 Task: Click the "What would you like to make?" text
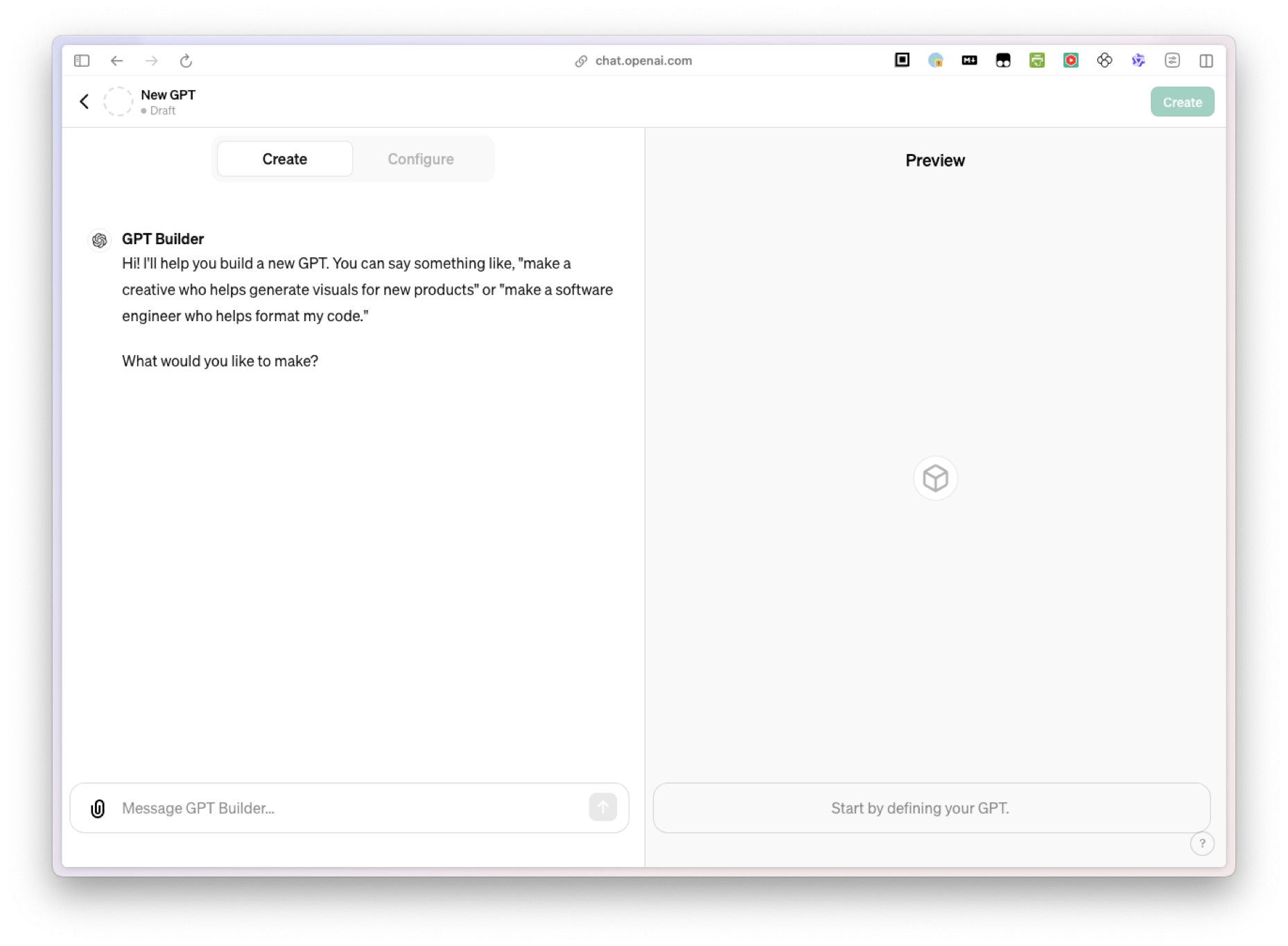coord(220,361)
